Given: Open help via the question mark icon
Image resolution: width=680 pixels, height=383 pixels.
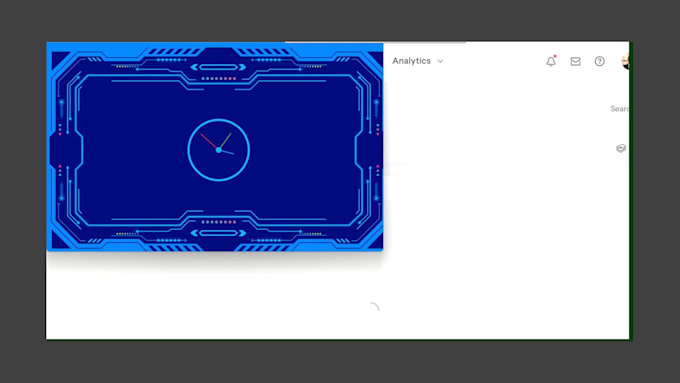Looking at the screenshot, I should point(599,61).
